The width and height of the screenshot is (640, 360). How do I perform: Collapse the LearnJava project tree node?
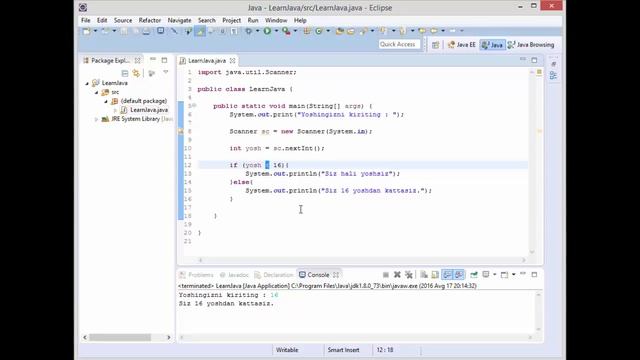click(x=87, y=83)
